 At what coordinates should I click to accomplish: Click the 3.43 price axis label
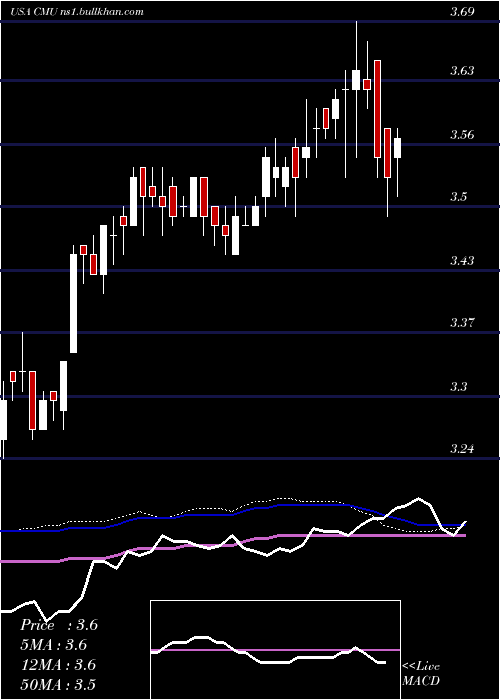tap(462, 260)
